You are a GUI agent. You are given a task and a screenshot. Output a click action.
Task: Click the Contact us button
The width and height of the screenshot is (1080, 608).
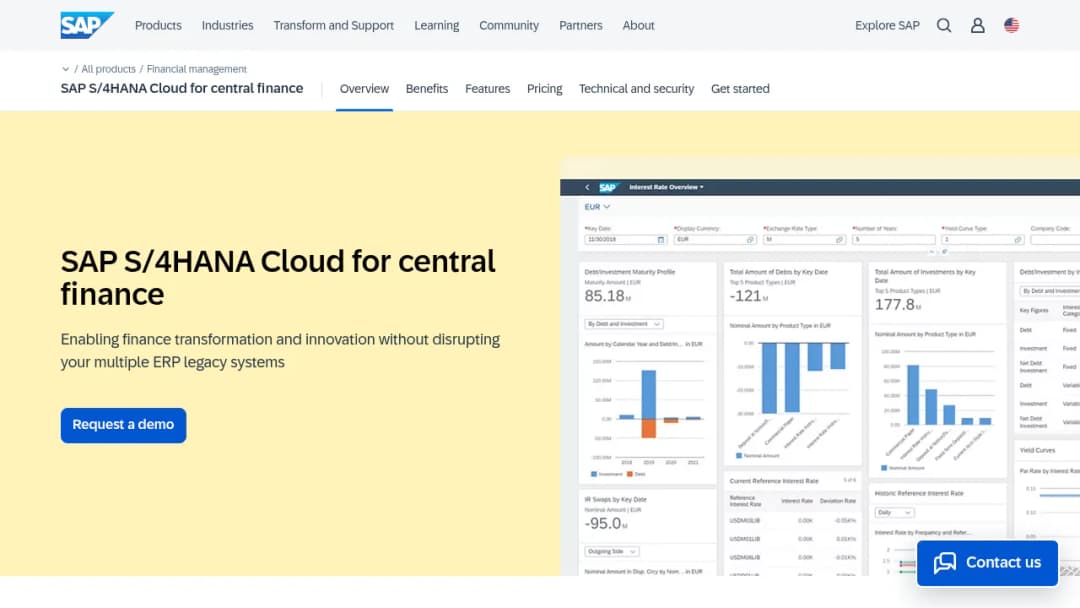[x=987, y=563]
